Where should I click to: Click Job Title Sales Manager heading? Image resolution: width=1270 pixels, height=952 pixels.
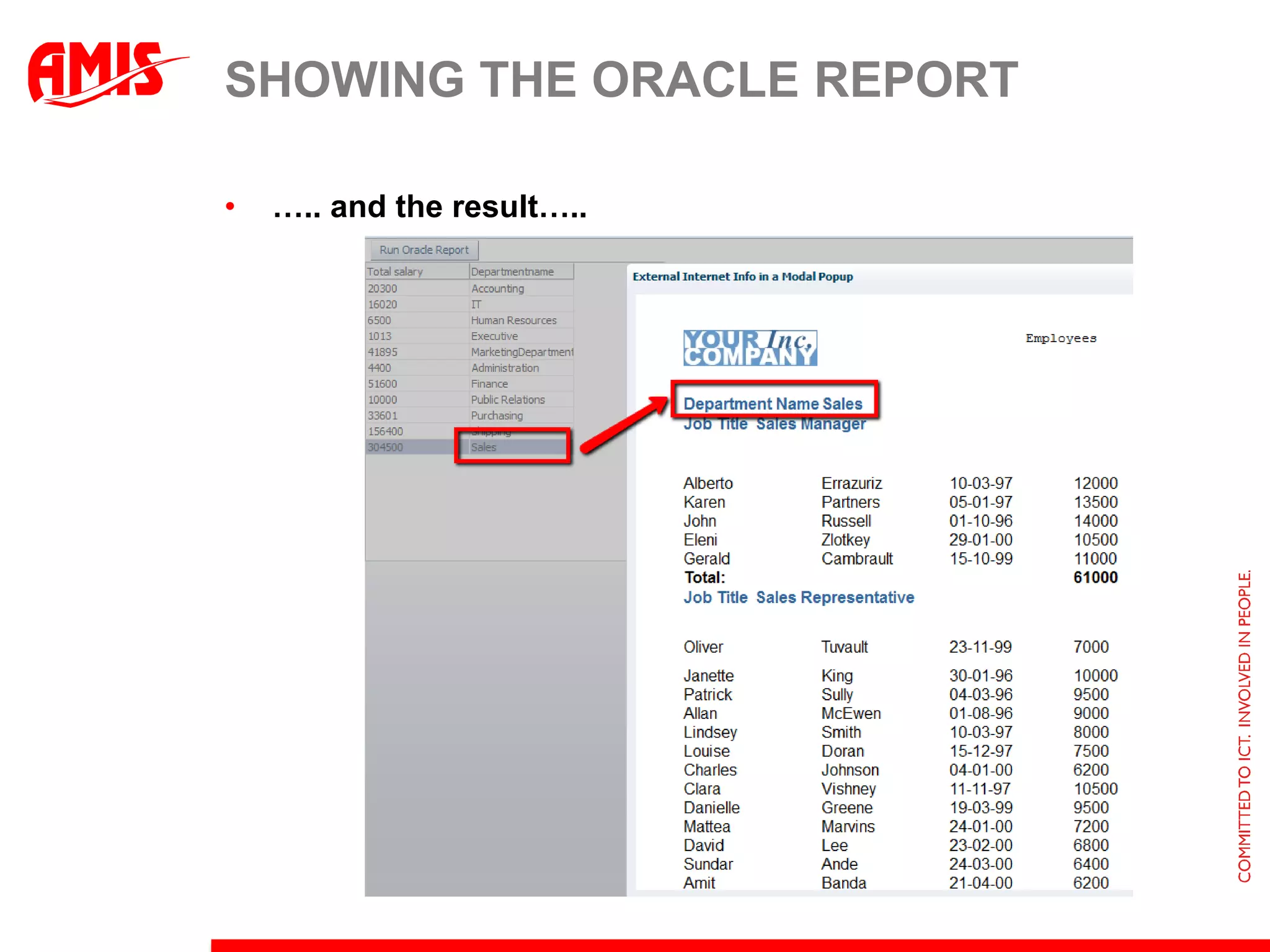[775, 424]
